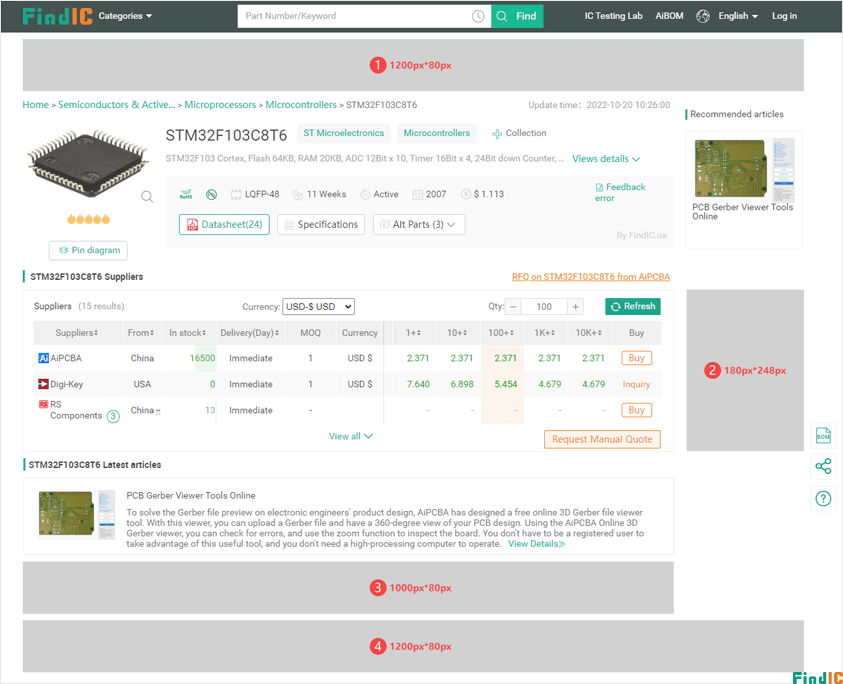
Task: Click Digi-Key 100+ price 5.454
Action: click(x=505, y=384)
